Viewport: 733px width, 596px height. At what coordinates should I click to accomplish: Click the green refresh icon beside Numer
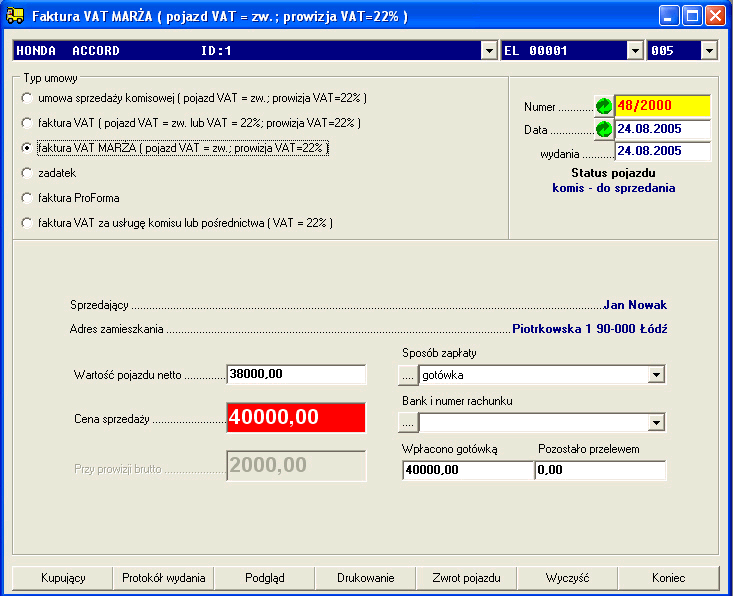coord(603,105)
